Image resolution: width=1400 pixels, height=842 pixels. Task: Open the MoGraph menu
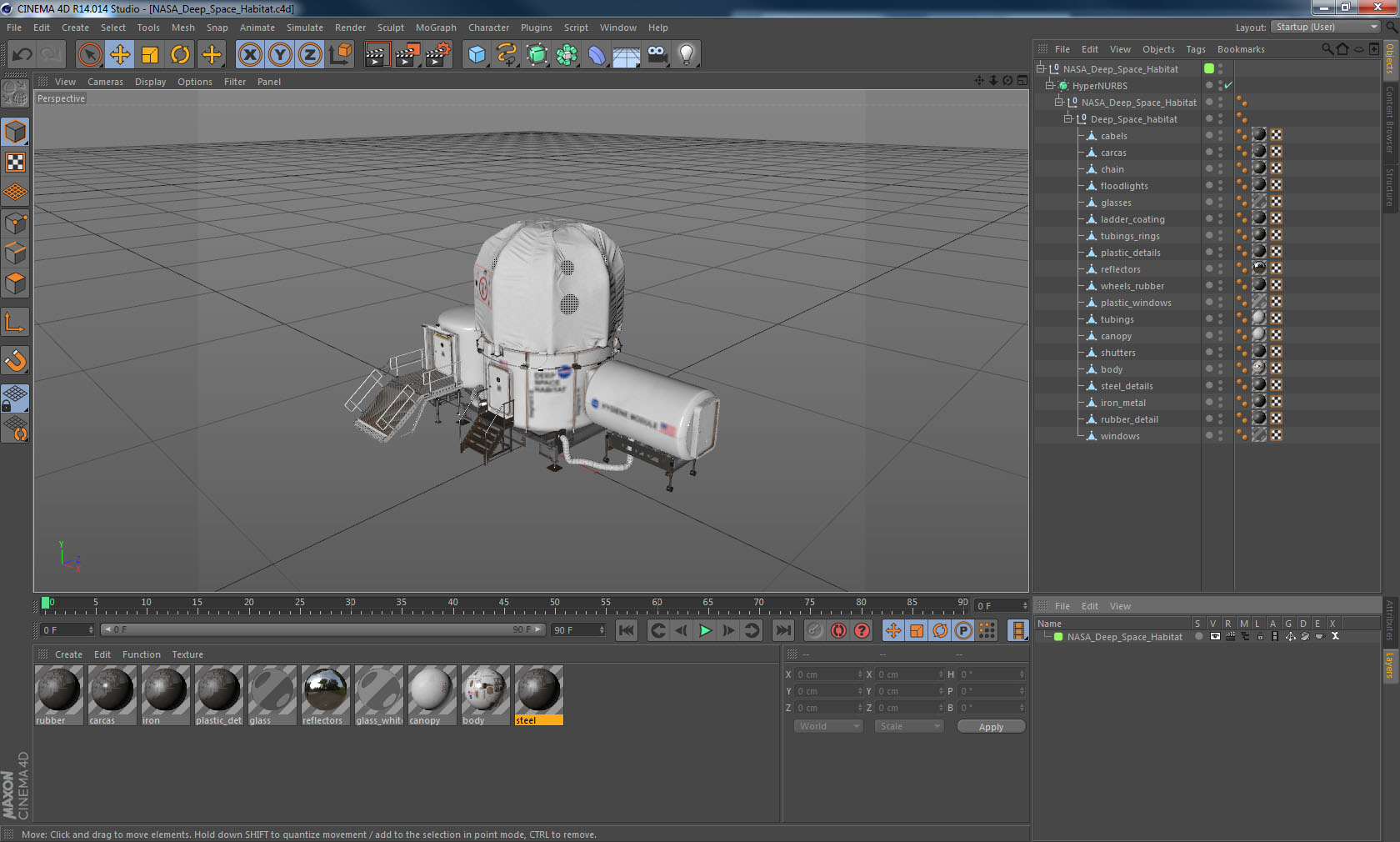pyautogui.click(x=436, y=28)
